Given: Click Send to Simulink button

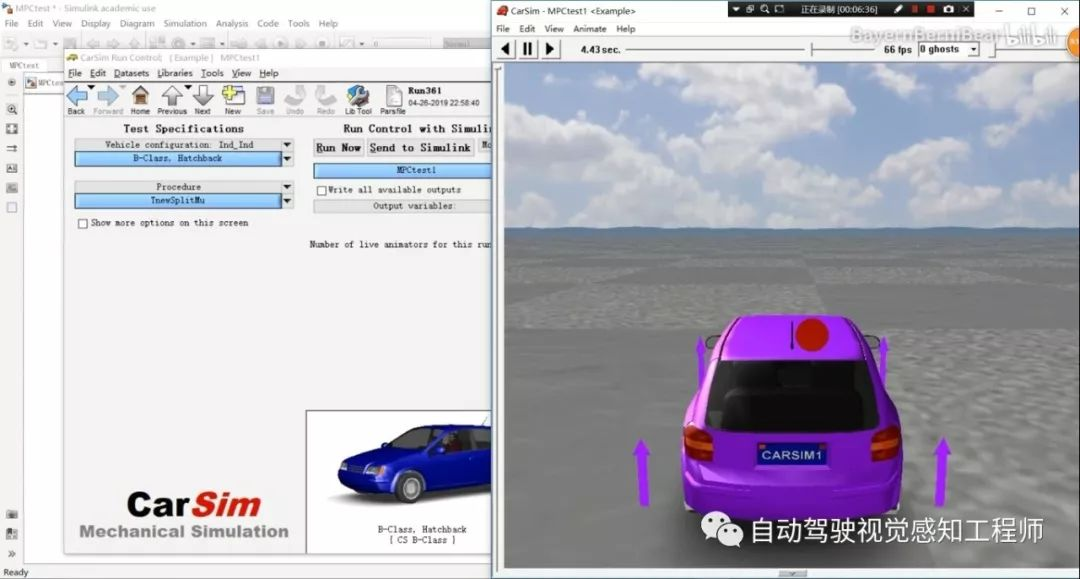Looking at the screenshot, I should tap(420, 147).
